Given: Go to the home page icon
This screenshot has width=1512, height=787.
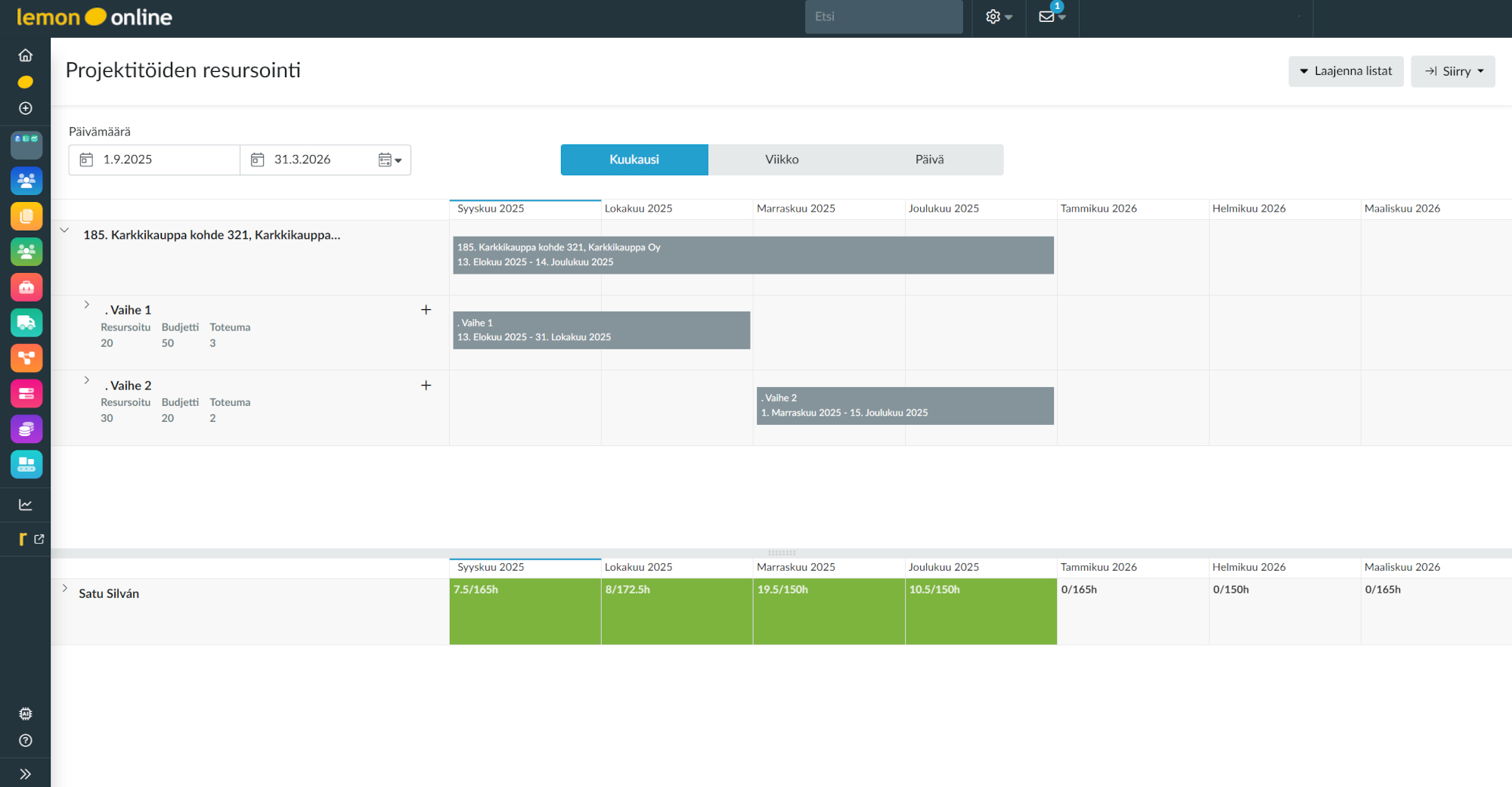Looking at the screenshot, I should point(26,55).
